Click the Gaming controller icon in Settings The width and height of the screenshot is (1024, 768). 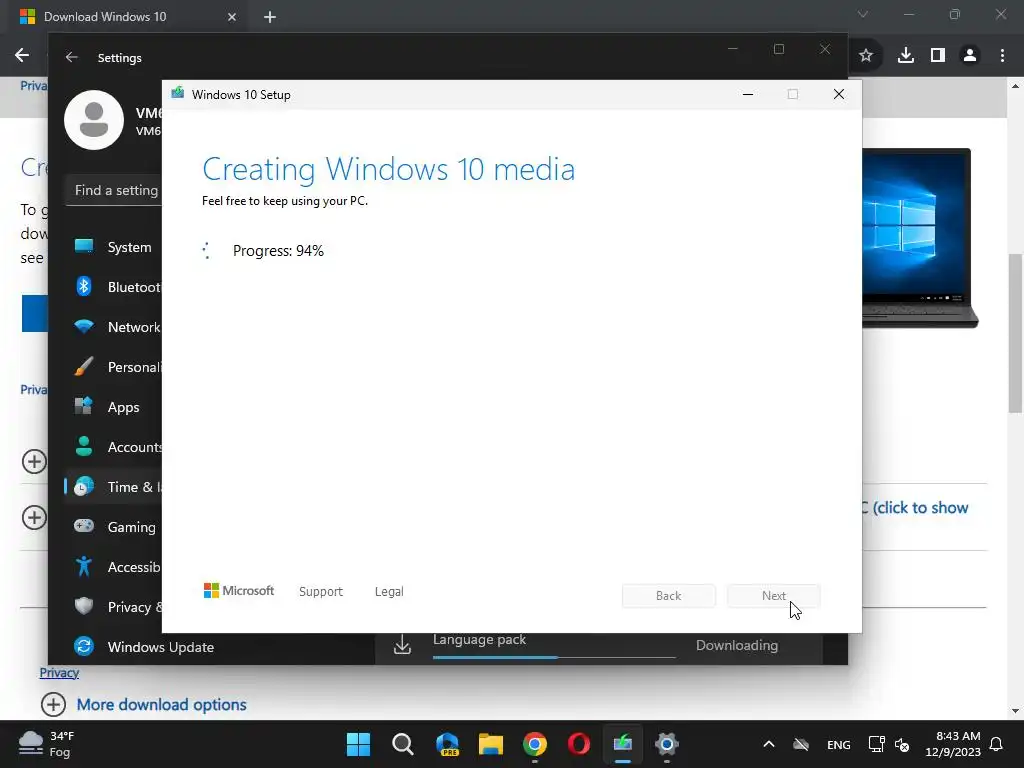click(x=84, y=526)
